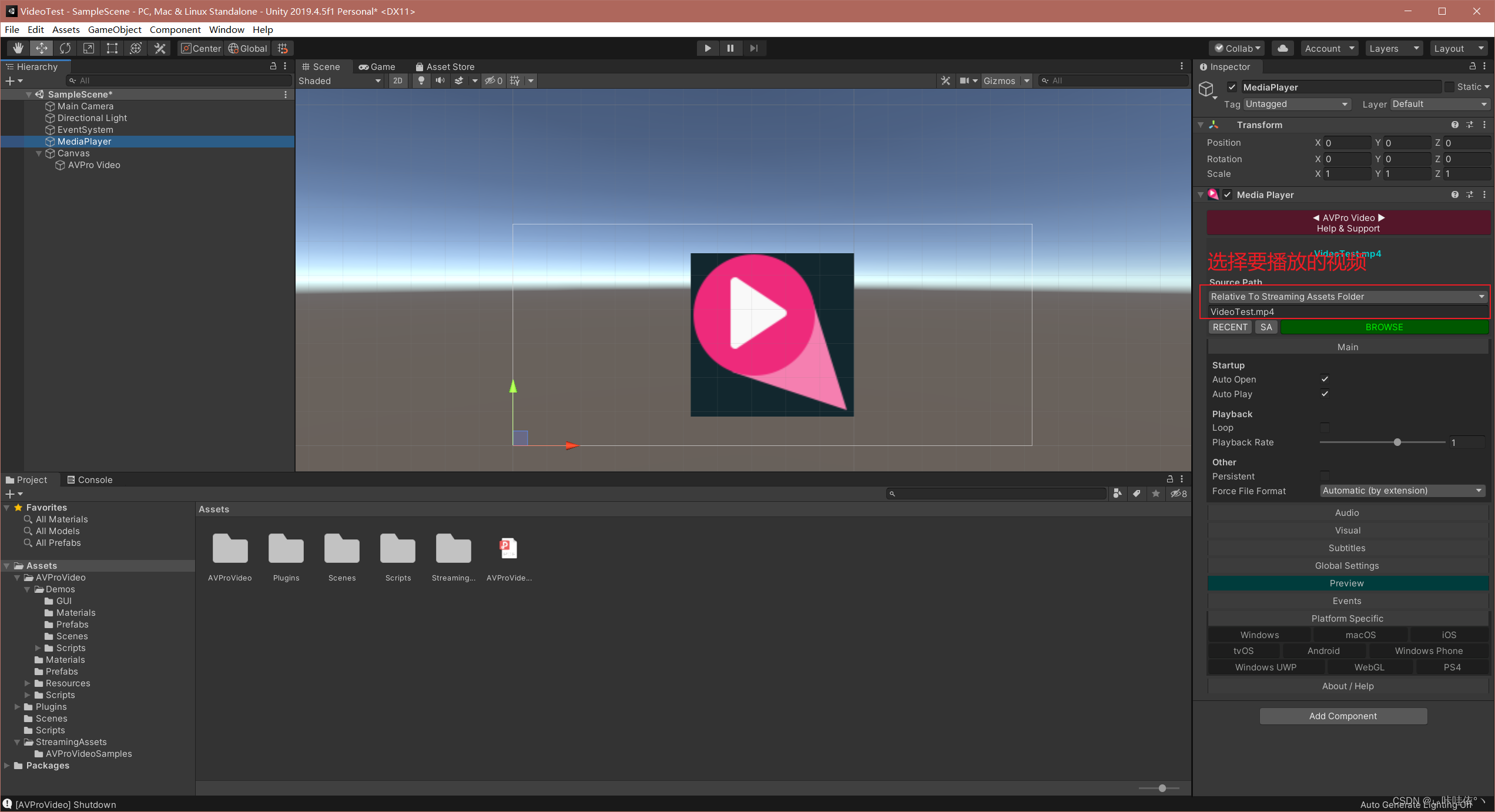Click Help & Support link
Screen dimensions: 1495x812
pos(1347,229)
